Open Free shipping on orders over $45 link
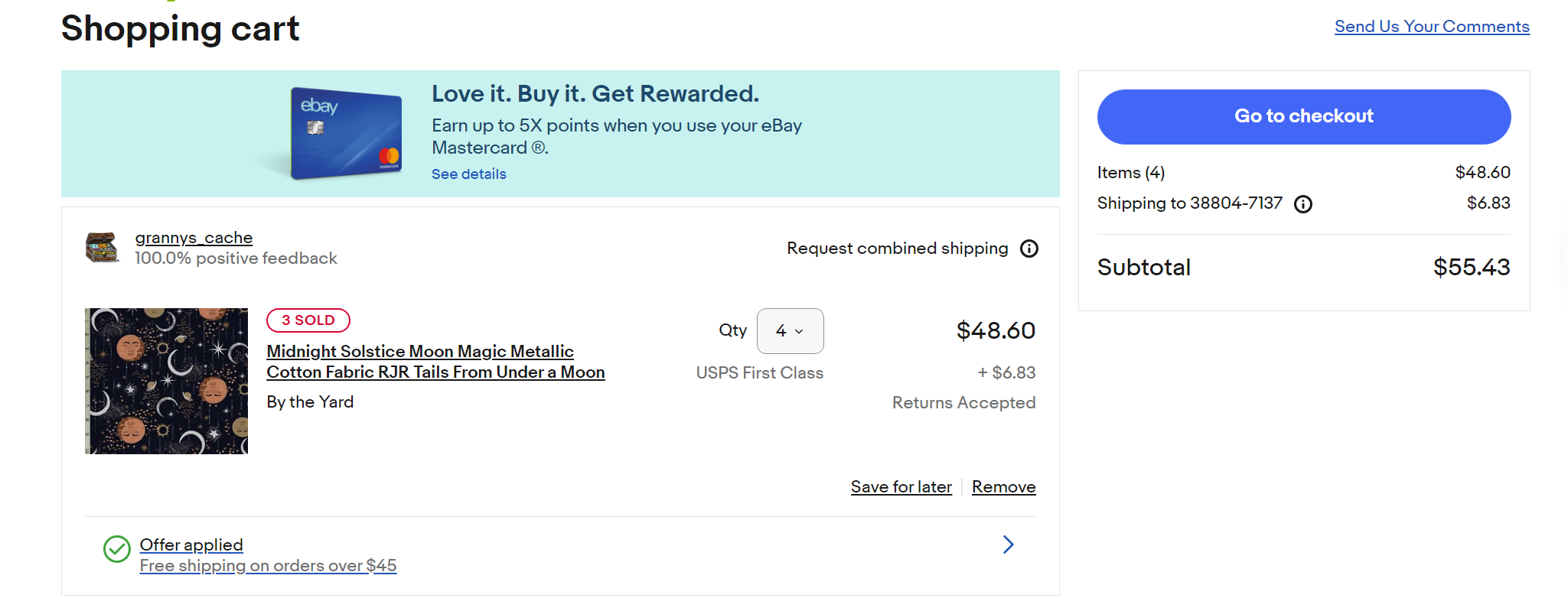1568x611 pixels. point(268,566)
